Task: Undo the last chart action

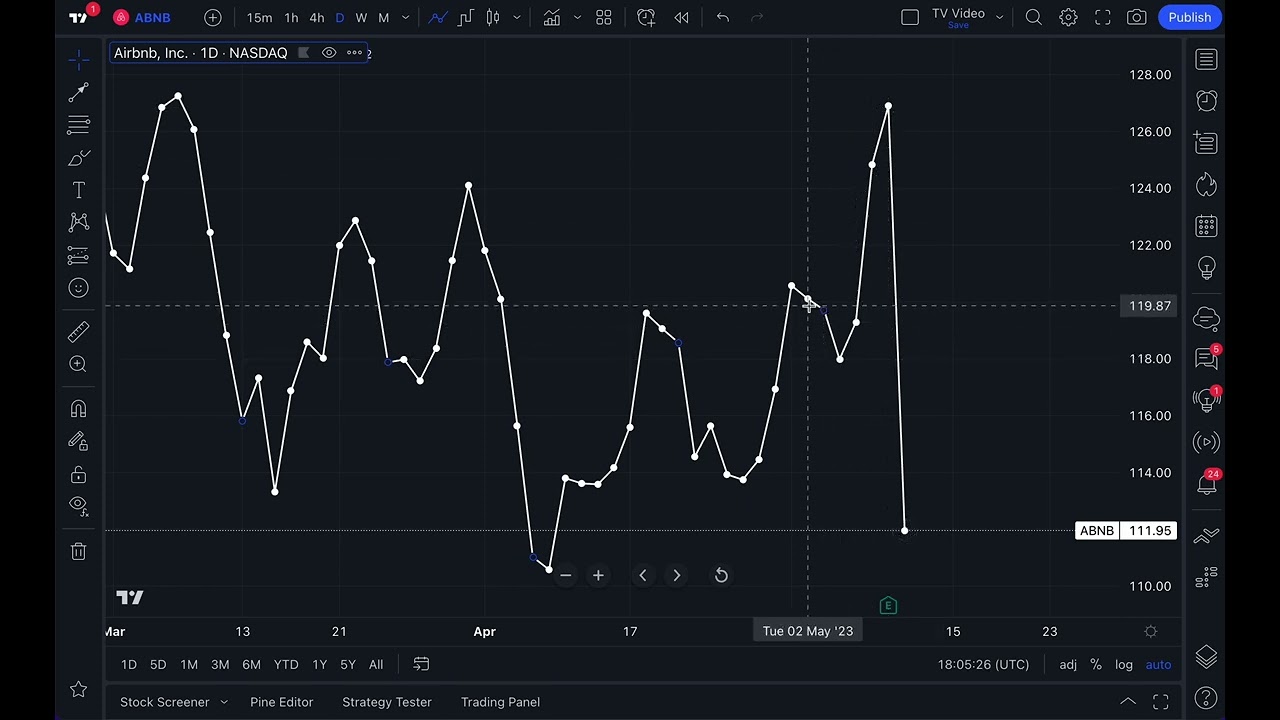Action: point(723,17)
